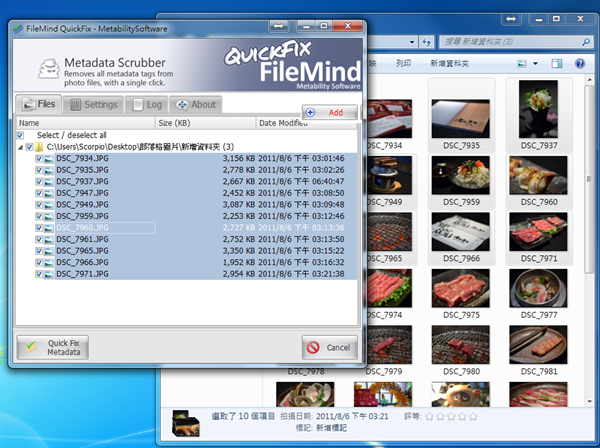
Task: Select DSC_7971 thumbnail in Explorer
Action: pos(538,232)
